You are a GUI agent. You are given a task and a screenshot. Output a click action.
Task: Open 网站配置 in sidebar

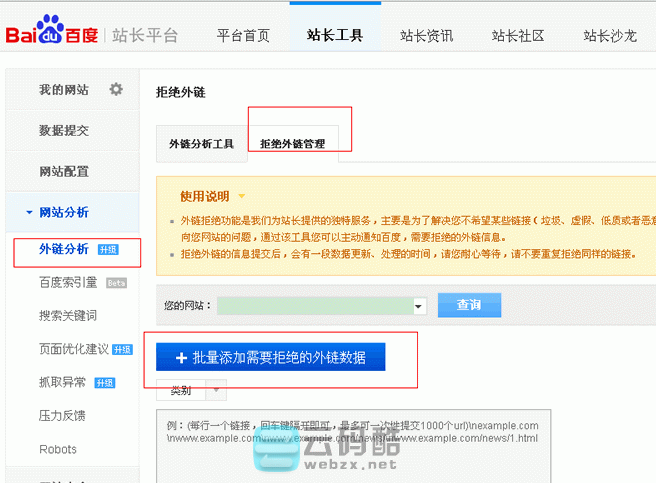point(64,172)
